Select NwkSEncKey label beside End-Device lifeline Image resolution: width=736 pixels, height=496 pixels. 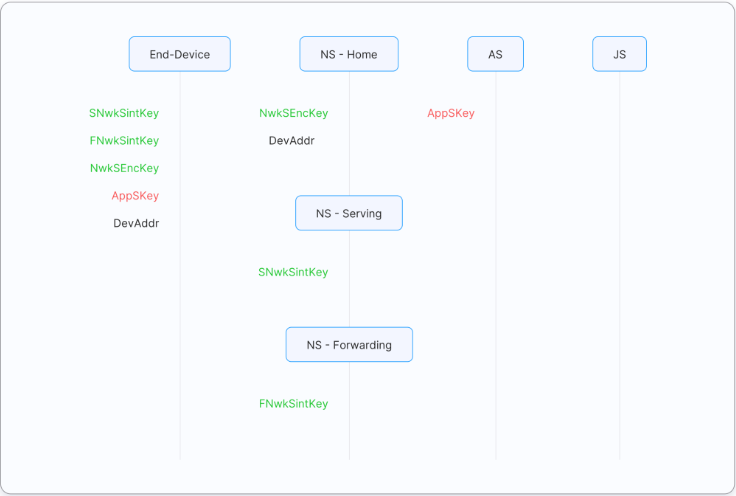point(124,168)
